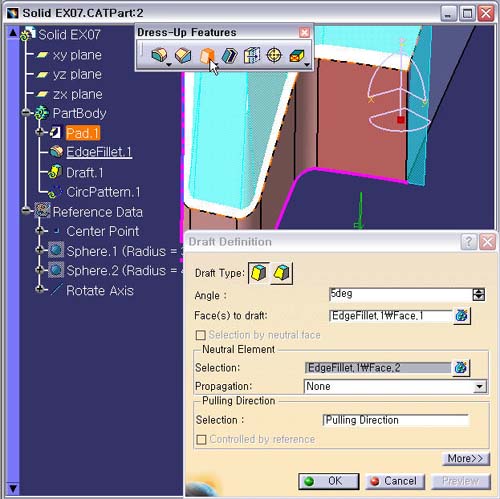Screen dimensions: 500x499
Task: Select the Thread/Tap tool icon
Action: pos(274,55)
